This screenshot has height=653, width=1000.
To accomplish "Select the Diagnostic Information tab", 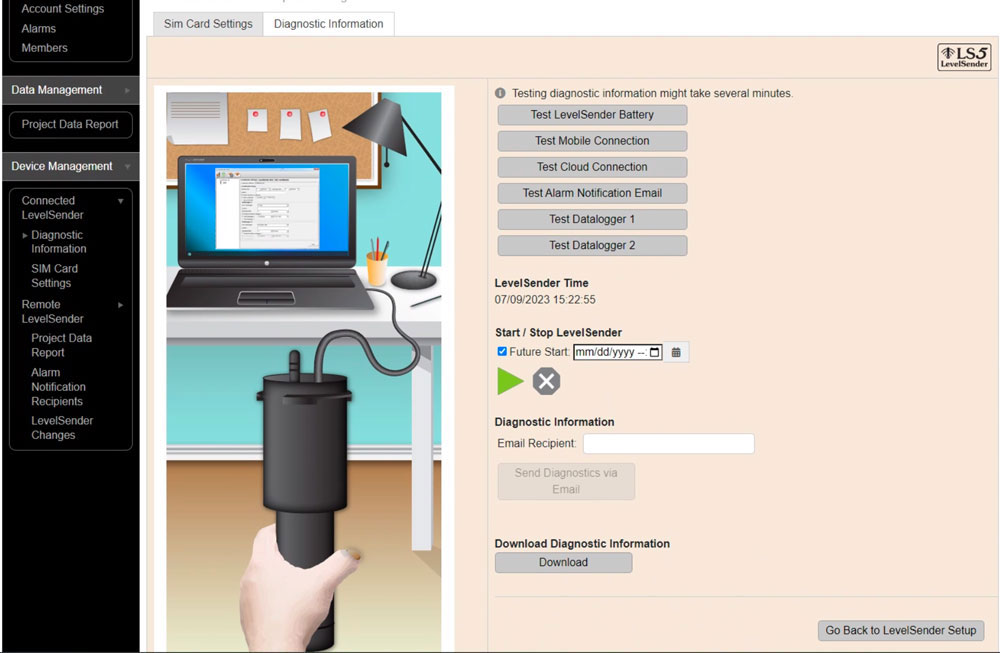I will point(328,23).
